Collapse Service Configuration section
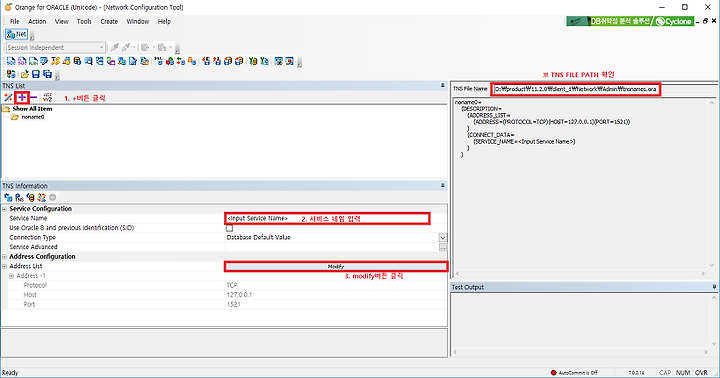Viewport: 720px width, 378px height. (5, 209)
